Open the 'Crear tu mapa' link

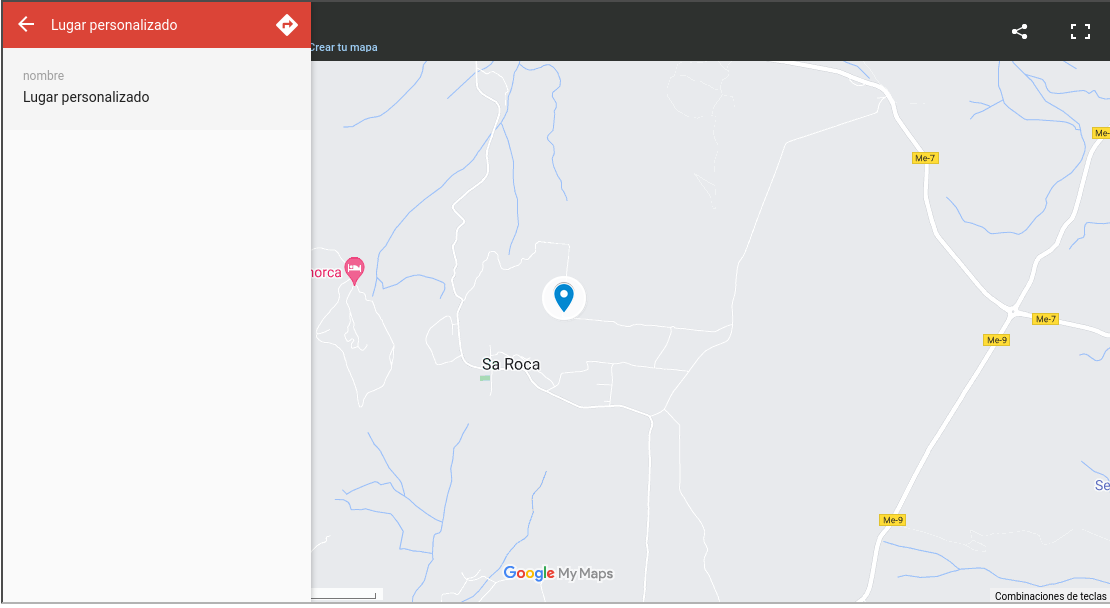[344, 47]
